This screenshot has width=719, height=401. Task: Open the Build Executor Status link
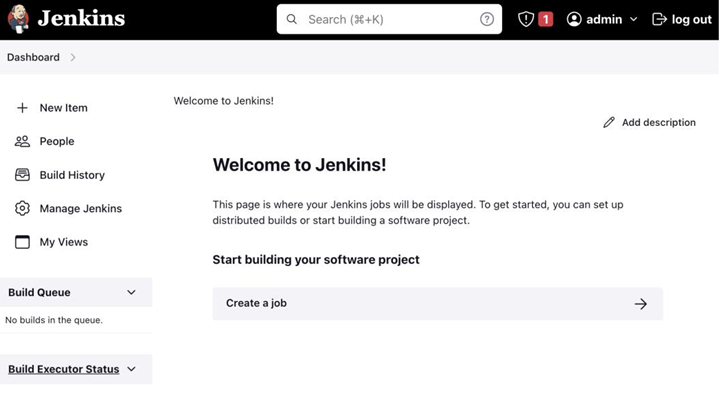64,369
